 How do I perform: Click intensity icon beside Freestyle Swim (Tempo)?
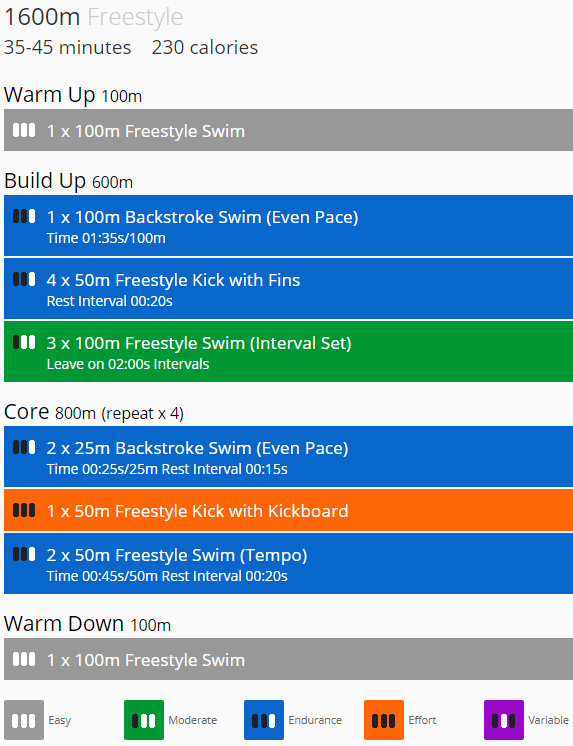tap(24, 554)
